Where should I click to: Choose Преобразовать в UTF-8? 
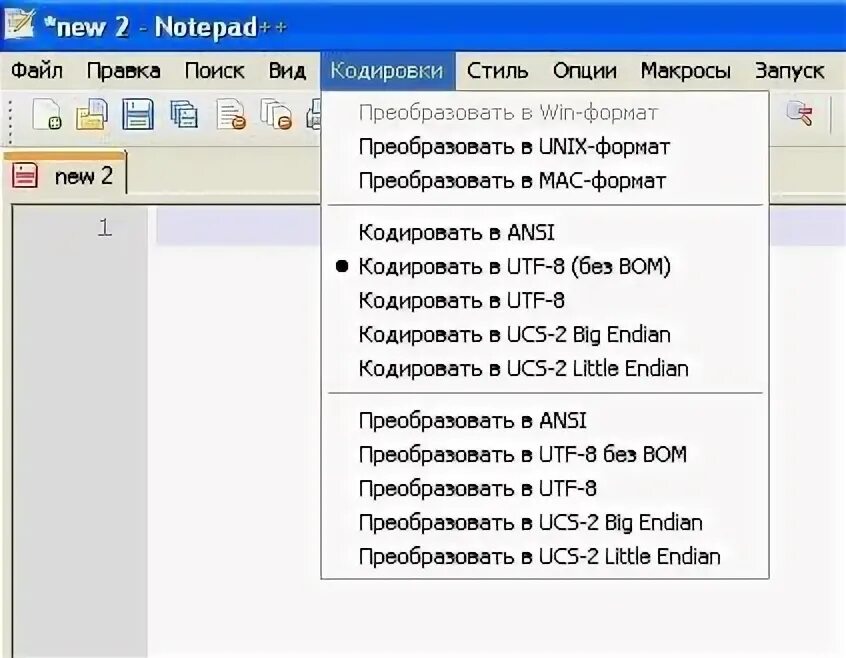click(x=545, y=488)
